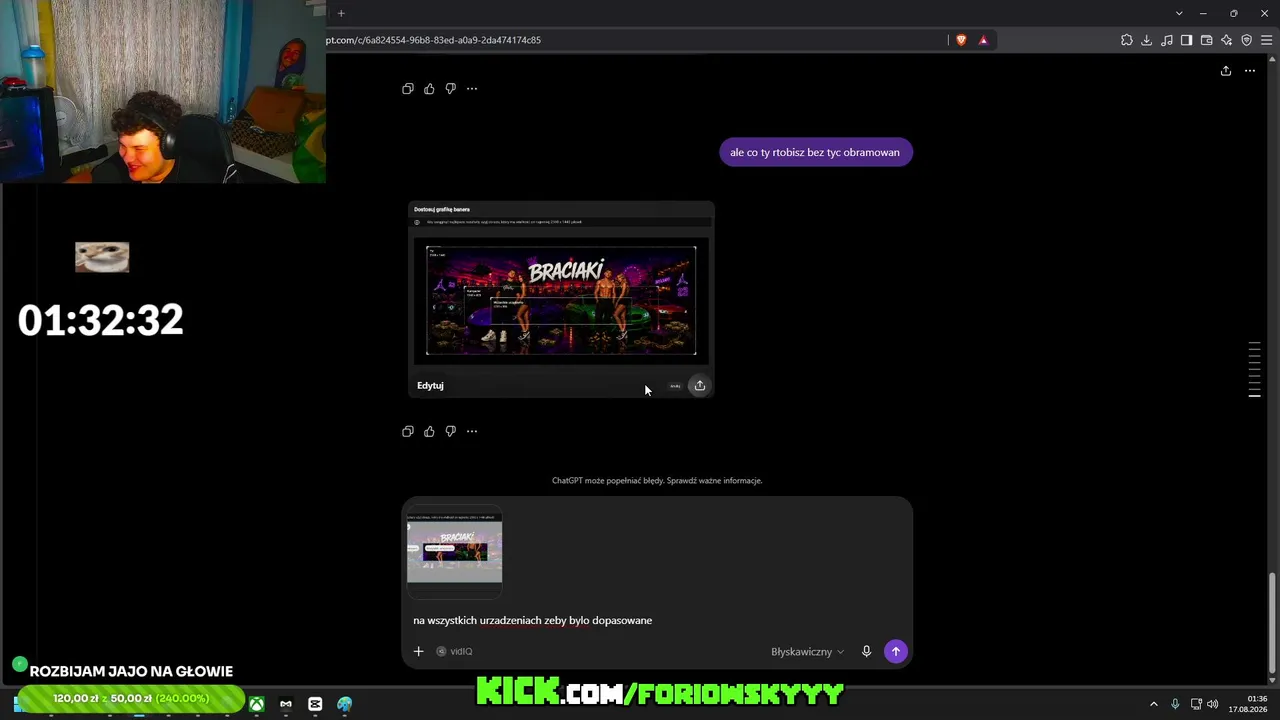Open more options for the upper response

(472, 89)
